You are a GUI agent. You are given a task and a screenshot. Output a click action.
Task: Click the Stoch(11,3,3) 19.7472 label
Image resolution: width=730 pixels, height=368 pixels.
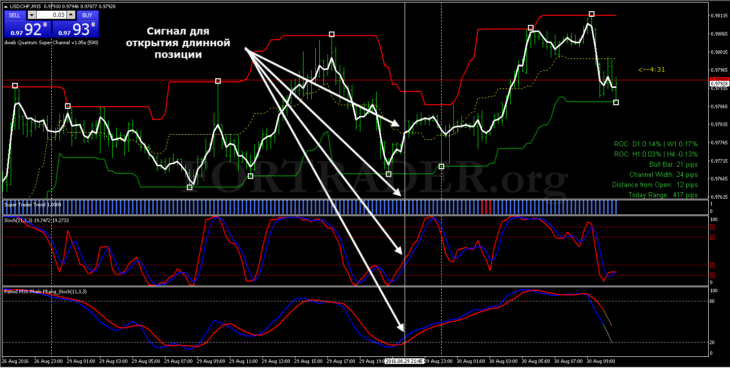point(36,219)
